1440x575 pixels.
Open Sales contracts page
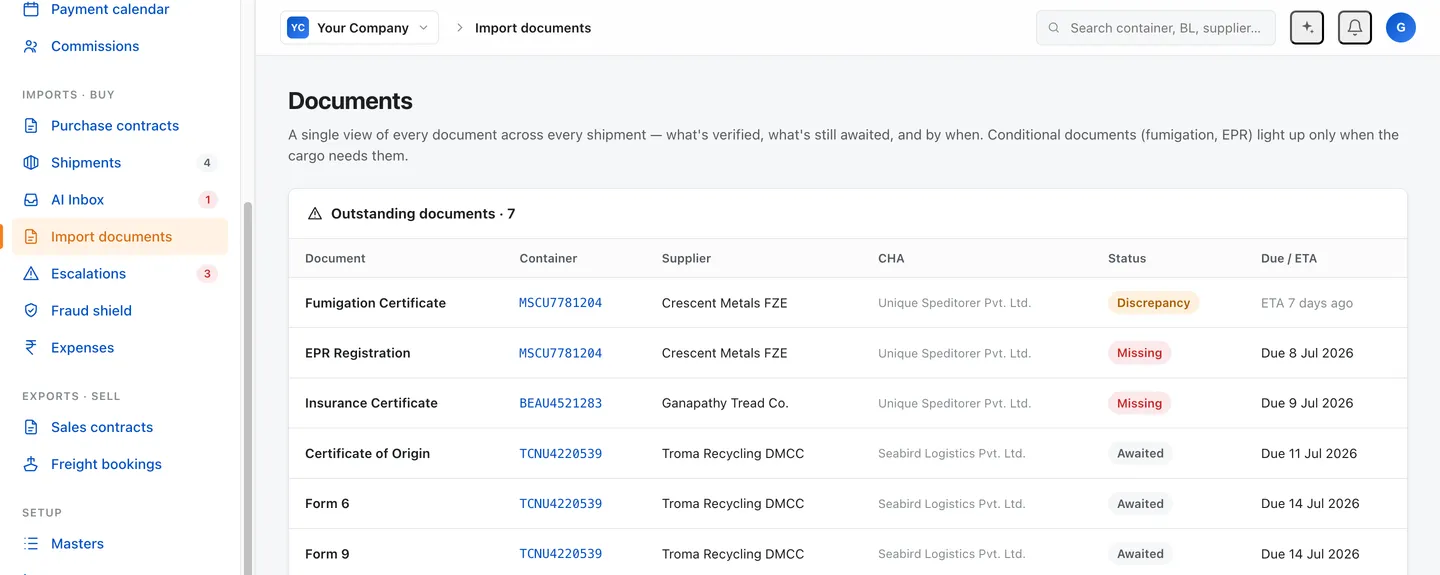[120, 427]
